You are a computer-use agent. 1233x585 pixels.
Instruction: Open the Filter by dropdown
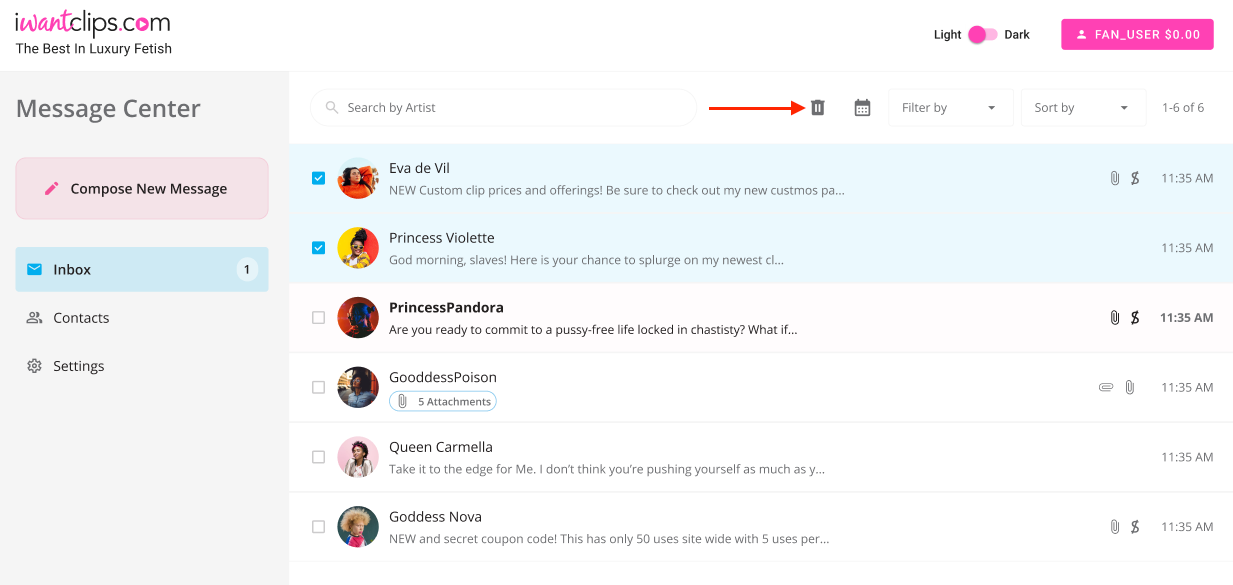click(950, 107)
